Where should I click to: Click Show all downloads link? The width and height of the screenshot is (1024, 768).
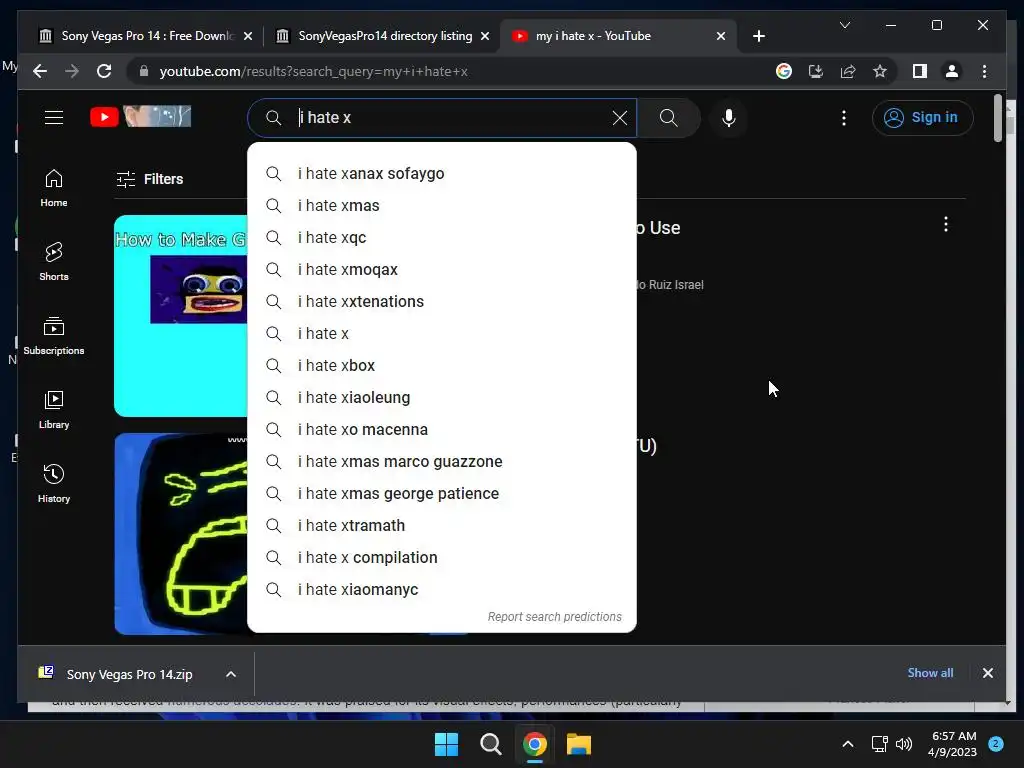pos(930,673)
